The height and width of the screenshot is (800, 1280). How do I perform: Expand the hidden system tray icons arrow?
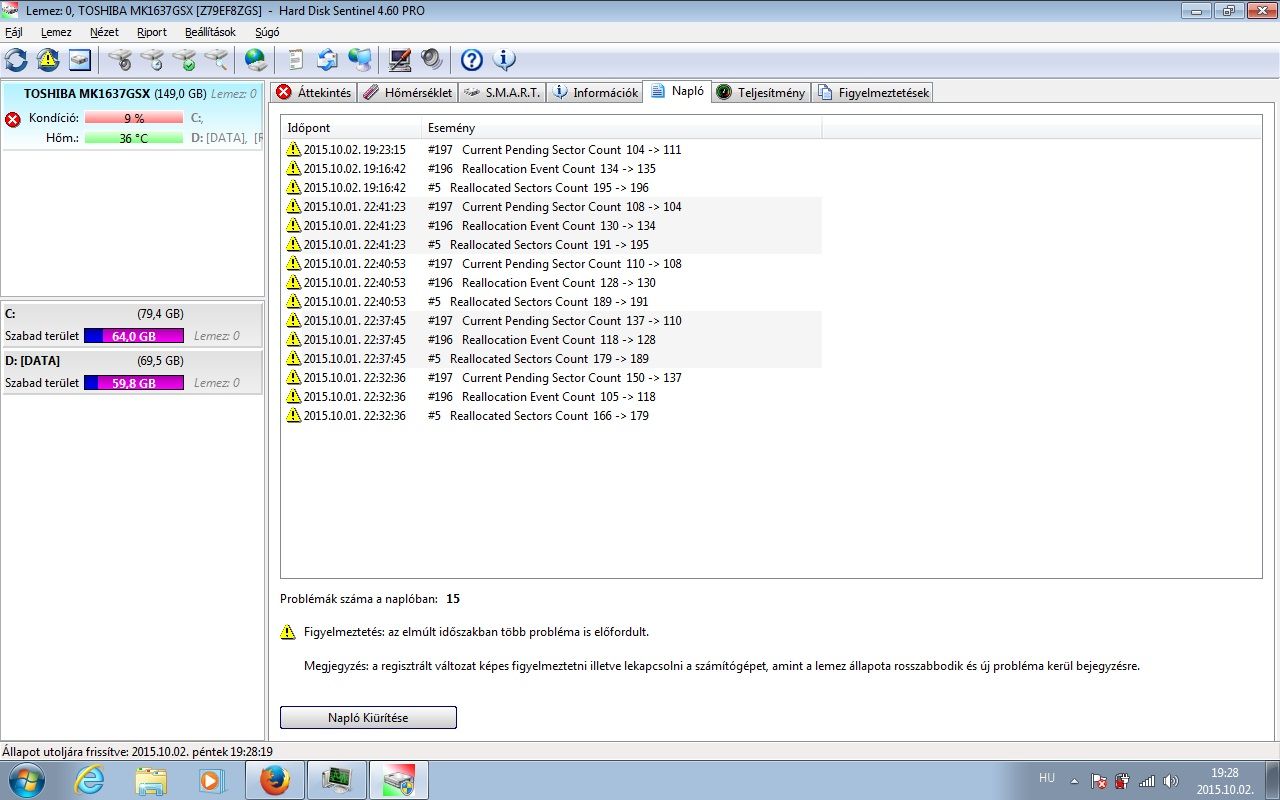click(1075, 781)
